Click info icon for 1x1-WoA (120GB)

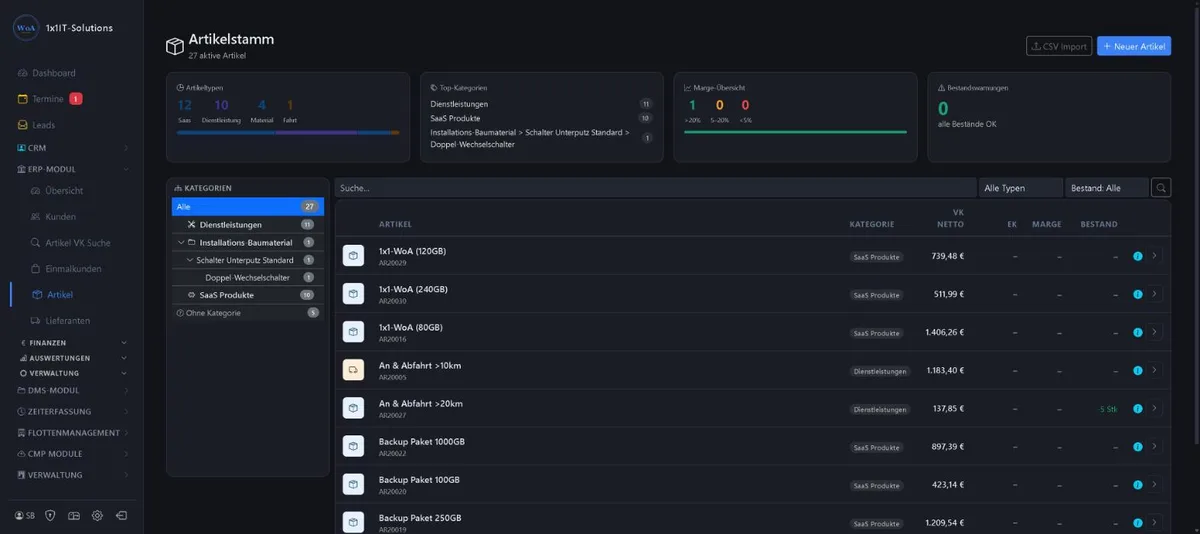(x=1137, y=256)
